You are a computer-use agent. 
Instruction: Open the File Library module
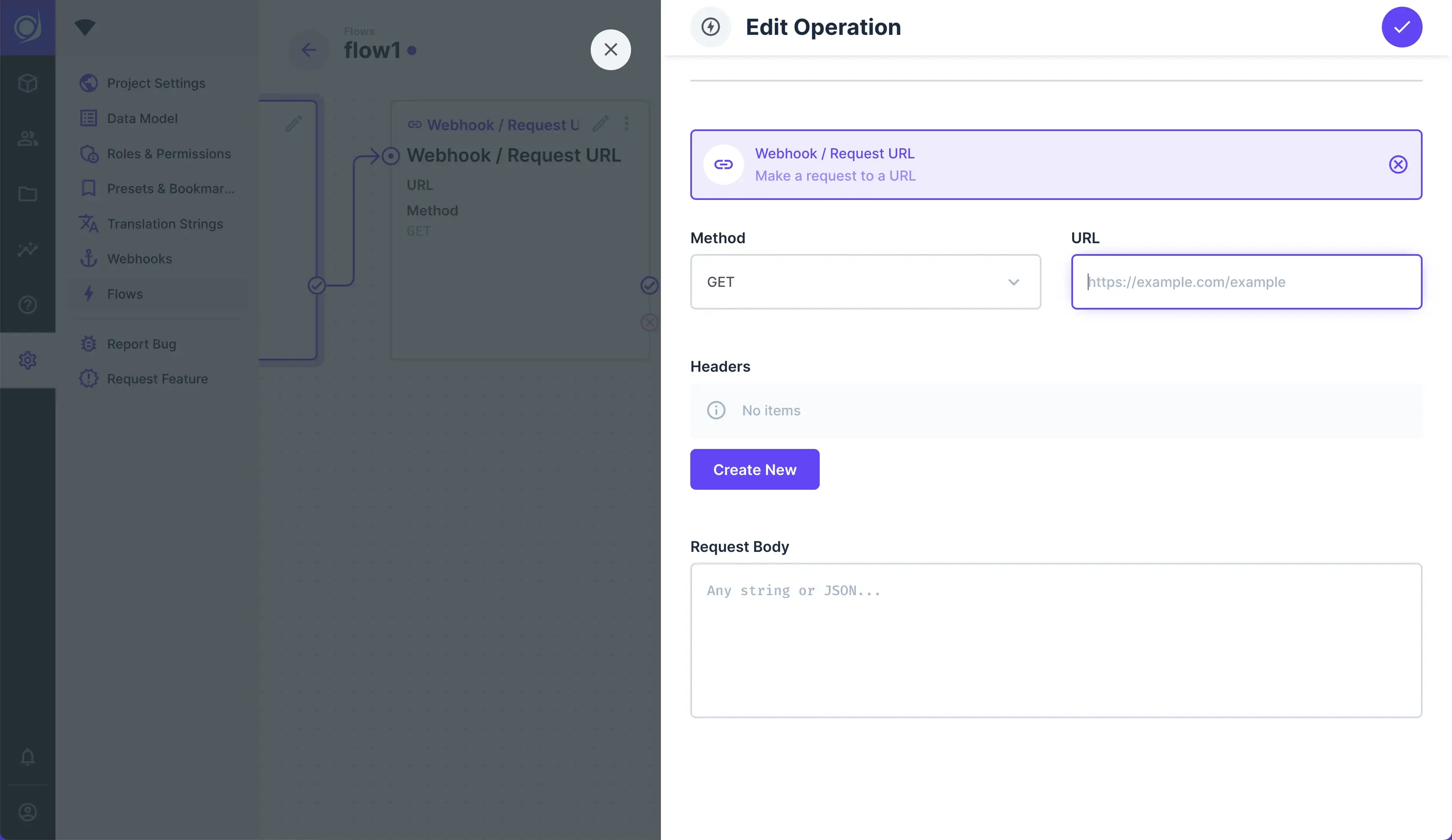tap(27, 194)
